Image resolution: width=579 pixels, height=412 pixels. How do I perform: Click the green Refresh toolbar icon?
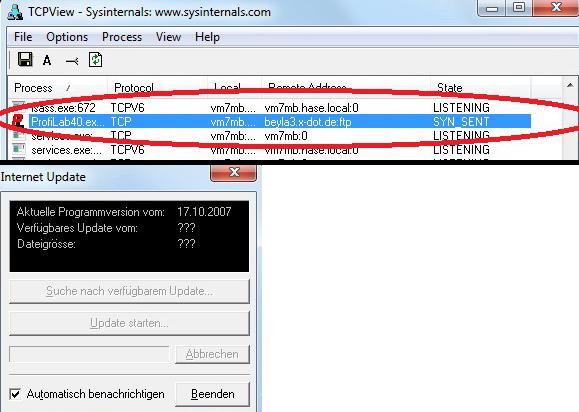click(x=96, y=59)
